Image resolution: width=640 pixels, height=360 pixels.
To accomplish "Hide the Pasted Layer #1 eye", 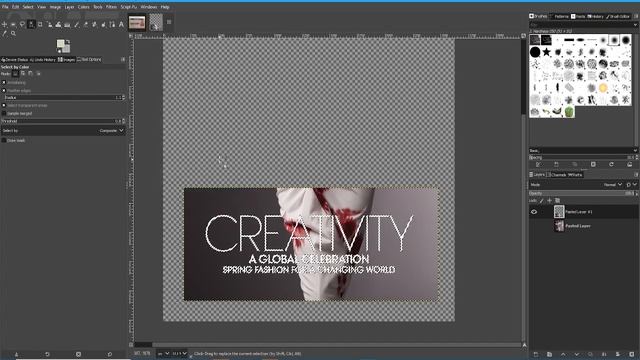I will coord(534,212).
